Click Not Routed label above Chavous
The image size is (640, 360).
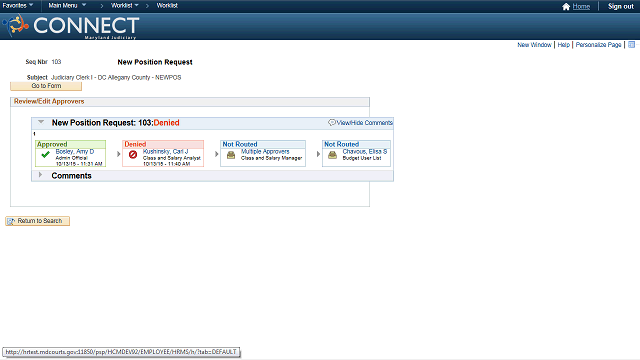point(341,144)
